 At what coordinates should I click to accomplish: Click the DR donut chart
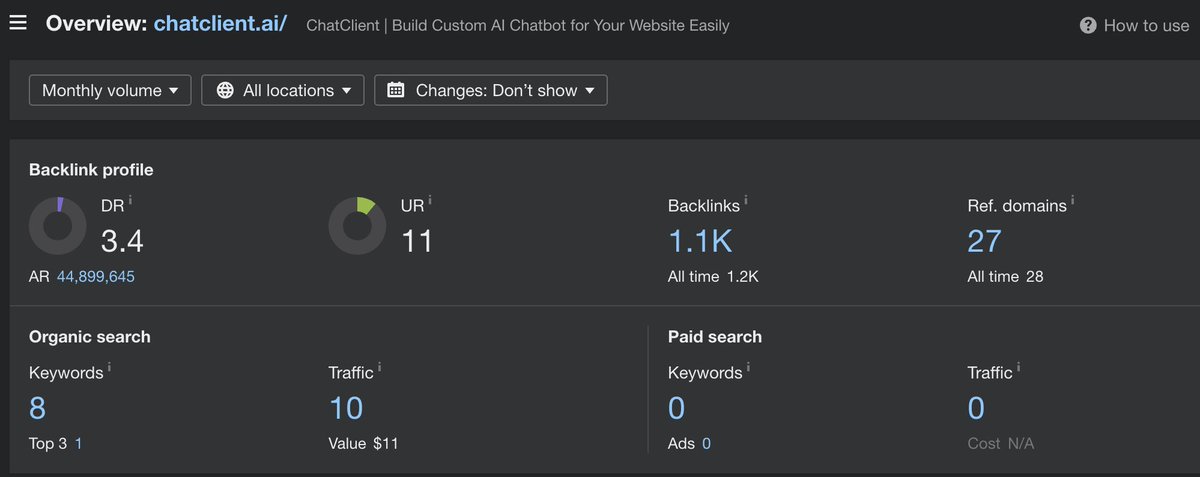(x=56, y=225)
